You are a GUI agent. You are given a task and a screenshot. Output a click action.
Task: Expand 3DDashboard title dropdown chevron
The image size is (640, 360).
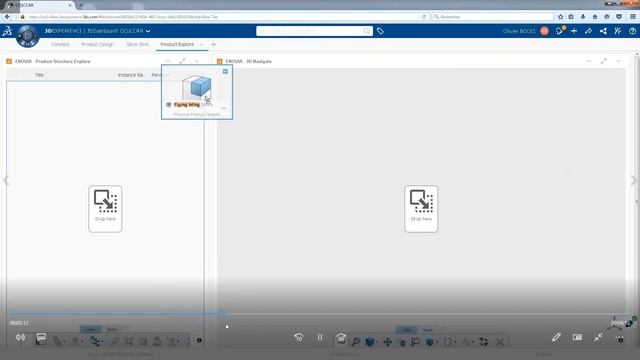pos(148,31)
